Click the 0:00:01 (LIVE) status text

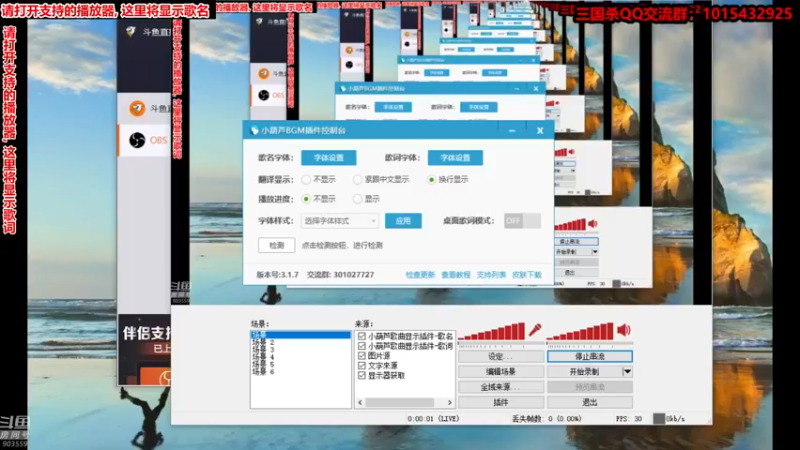(433, 418)
